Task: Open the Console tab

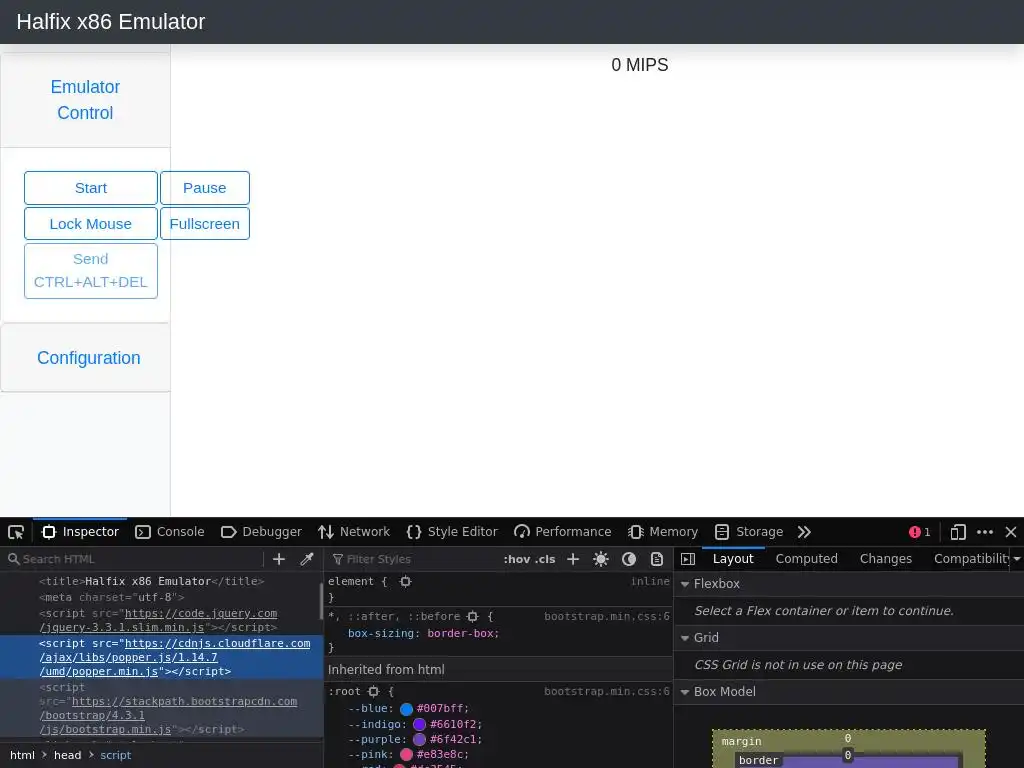Action: pos(170,532)
